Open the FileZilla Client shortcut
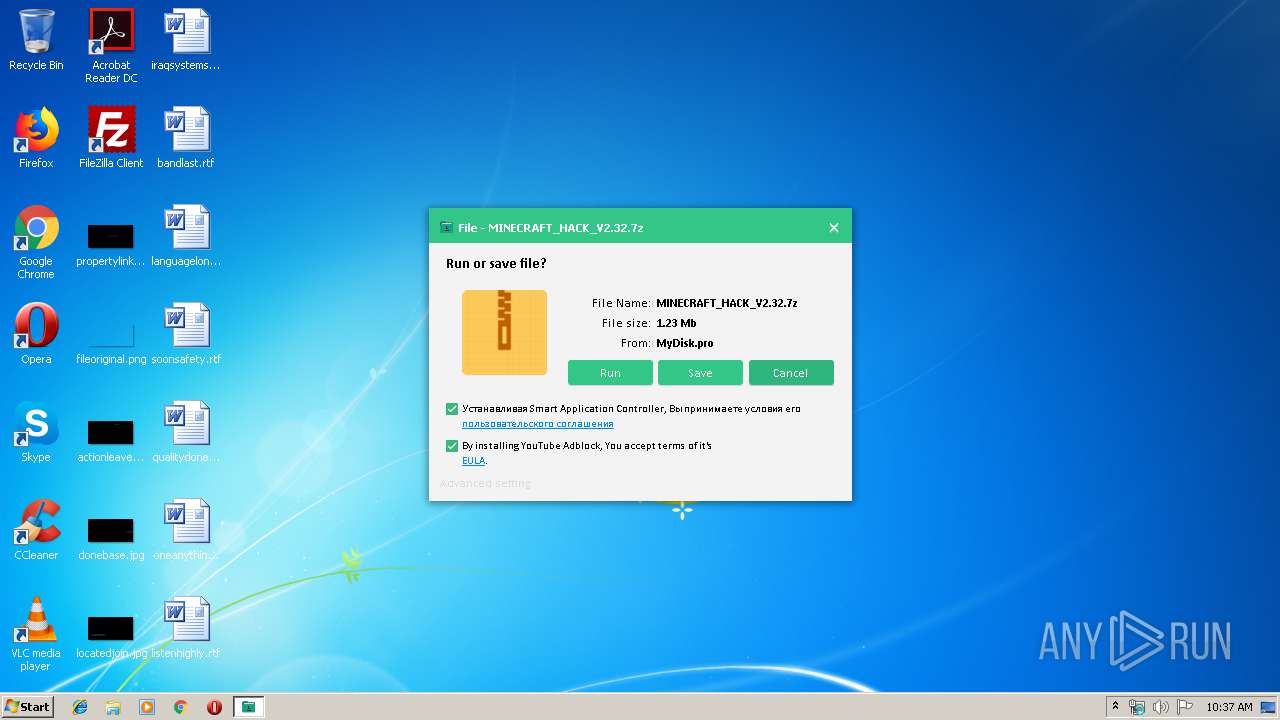This screenshot has width=1280, height=720. (111, 138)
